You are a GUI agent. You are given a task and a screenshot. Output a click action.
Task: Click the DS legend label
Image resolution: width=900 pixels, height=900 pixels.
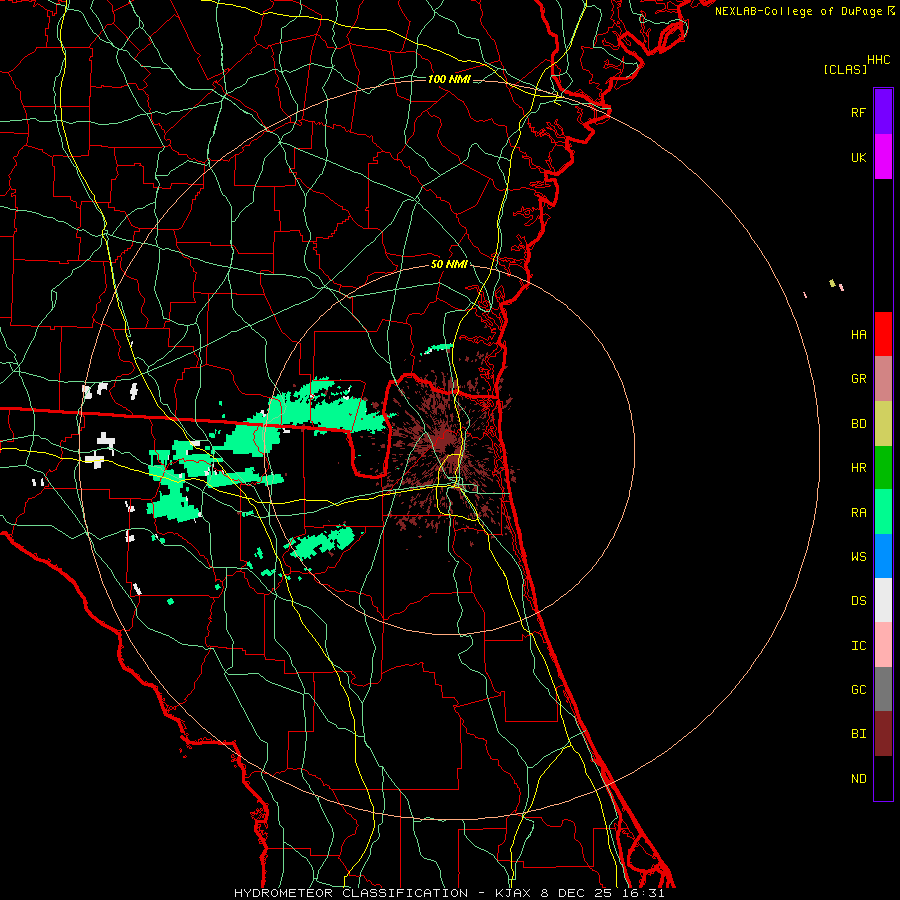pos(858,601)
